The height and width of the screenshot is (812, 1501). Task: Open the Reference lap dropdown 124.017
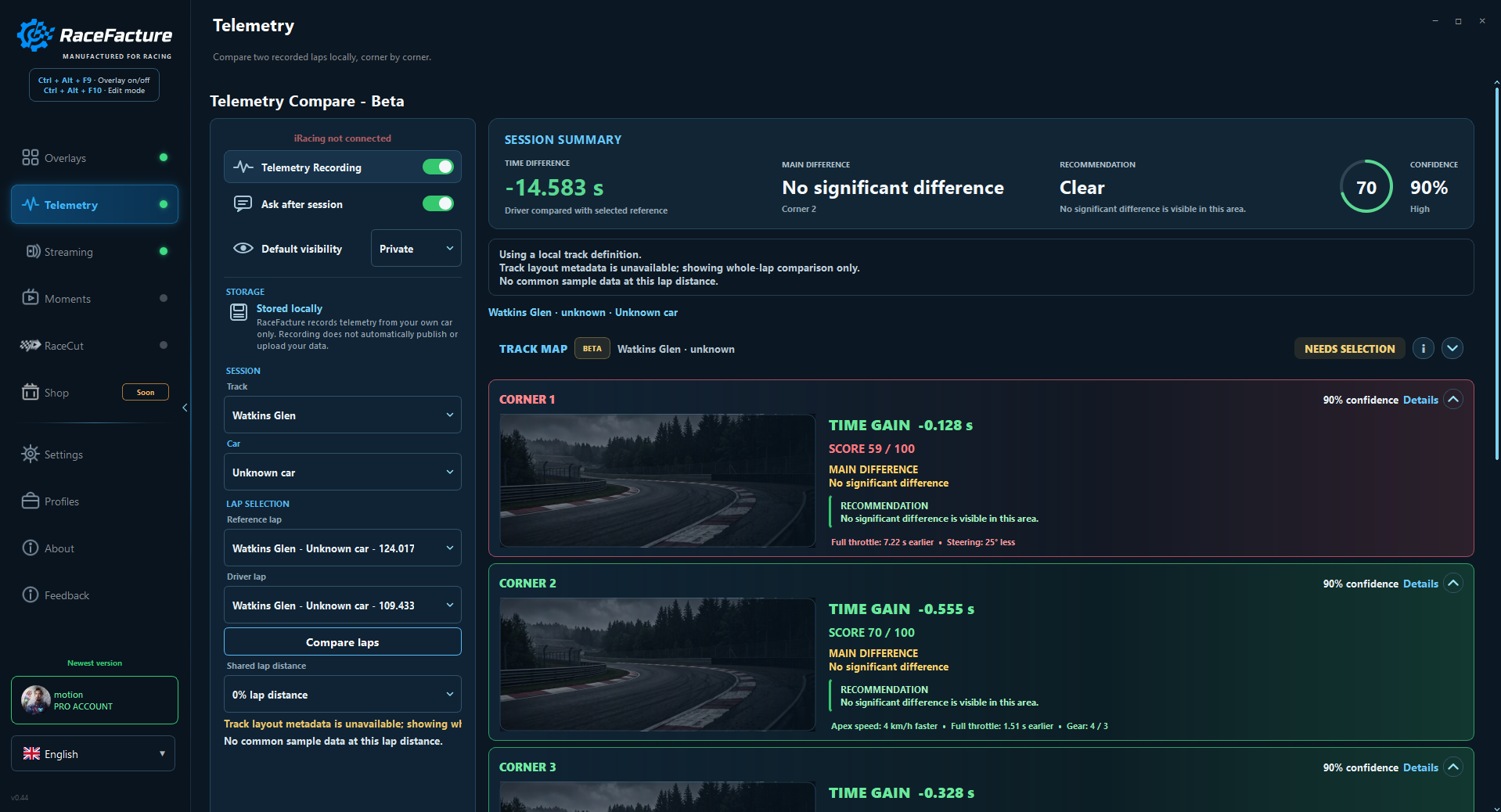tap(343, 548)
